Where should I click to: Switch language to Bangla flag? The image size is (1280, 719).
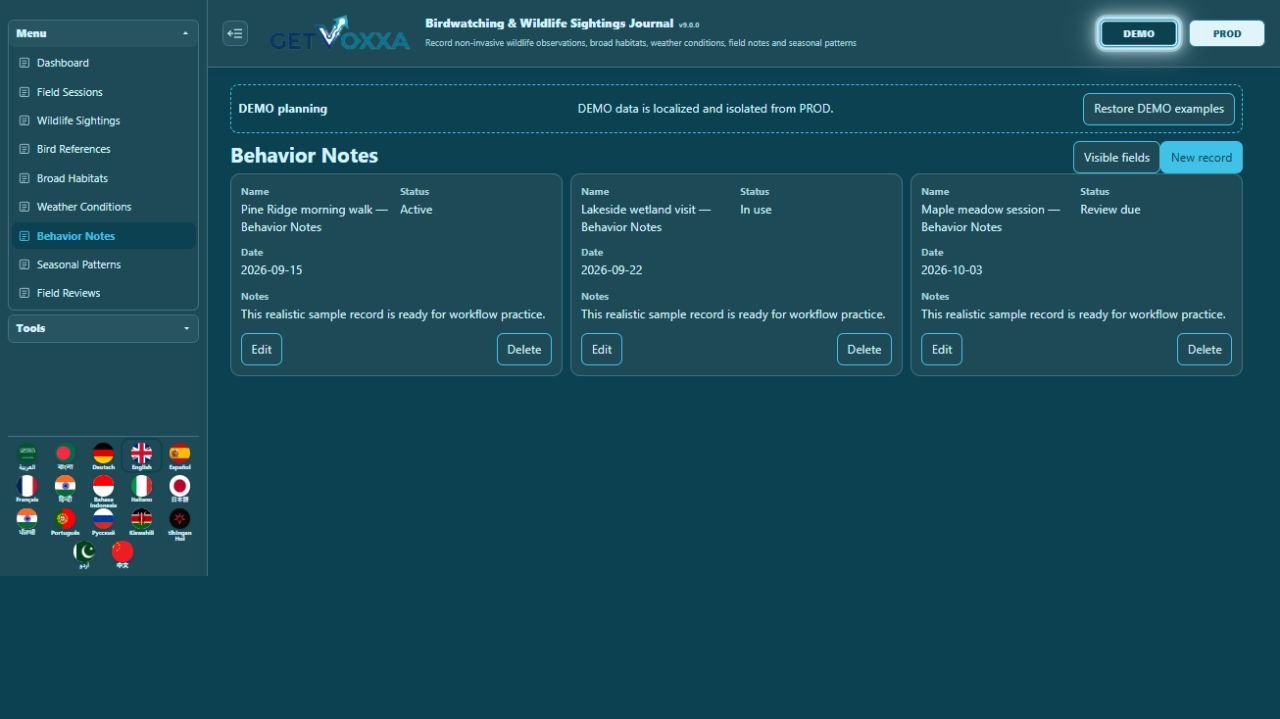(65, 454)
